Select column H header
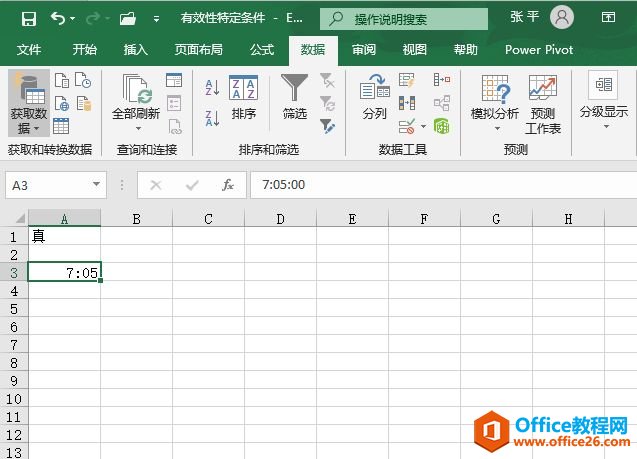This screenshot has height=459, width=637. coord(568,219)
